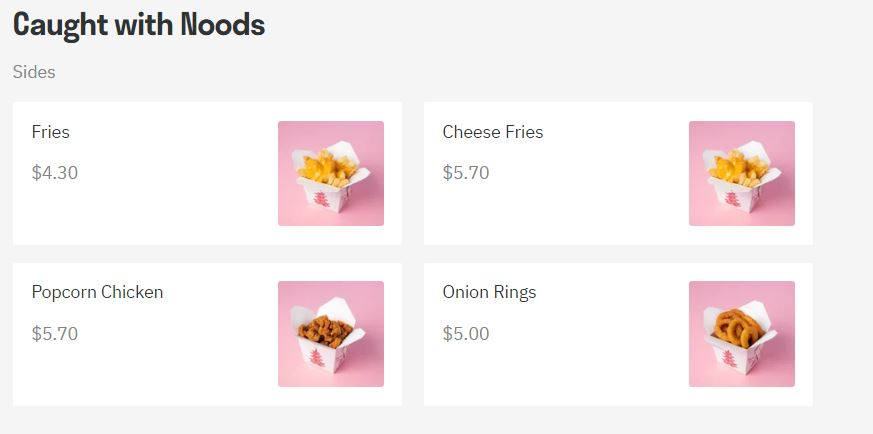This screenshot has height=434, width=873.
Task: Click the $5.00 price for Onion Rings
Action: pyautogui.click(x=466, y=333)
